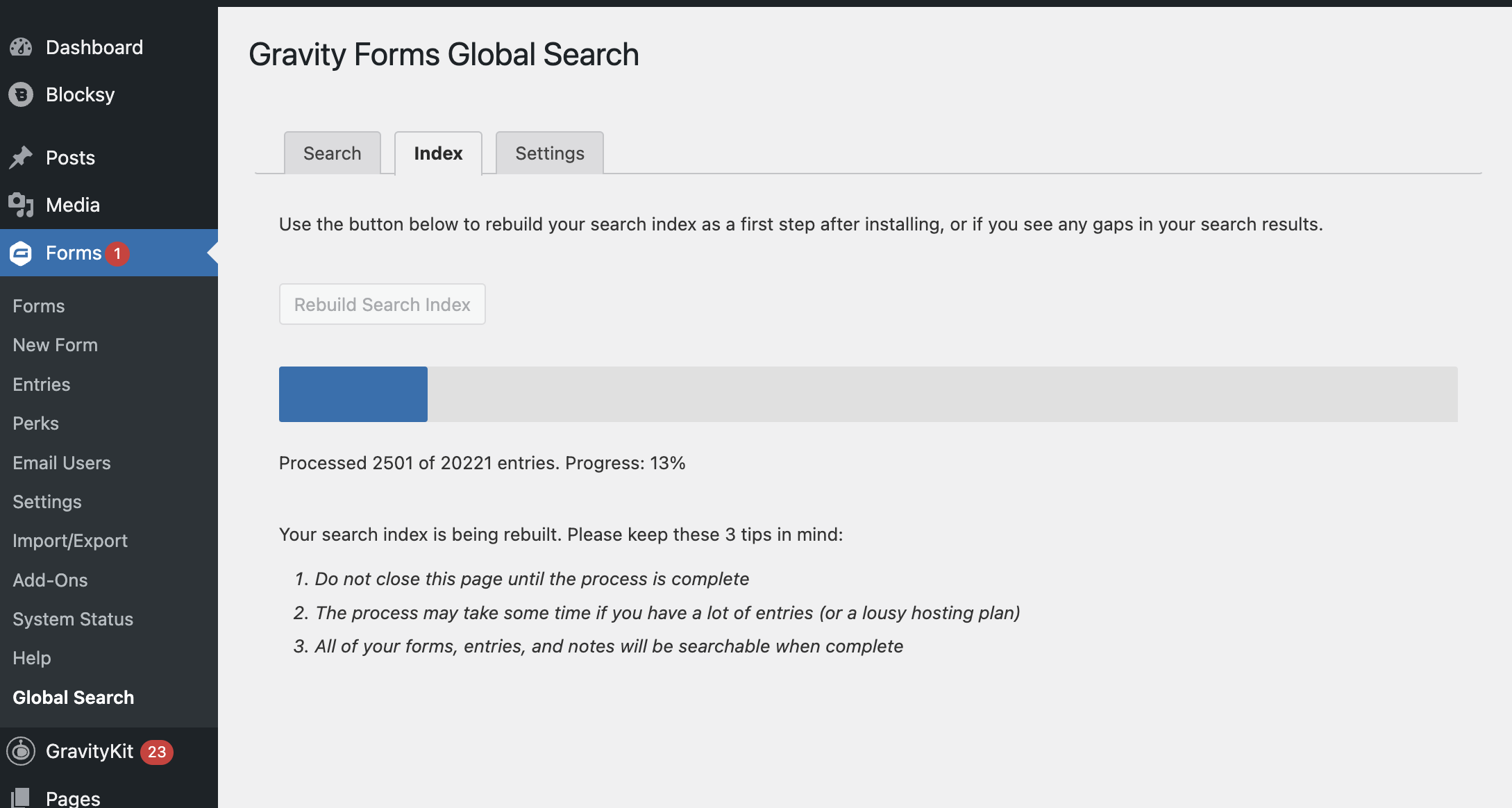
Task: Open the Settings tab of Global Search
Action: click(x=549, y=153)
